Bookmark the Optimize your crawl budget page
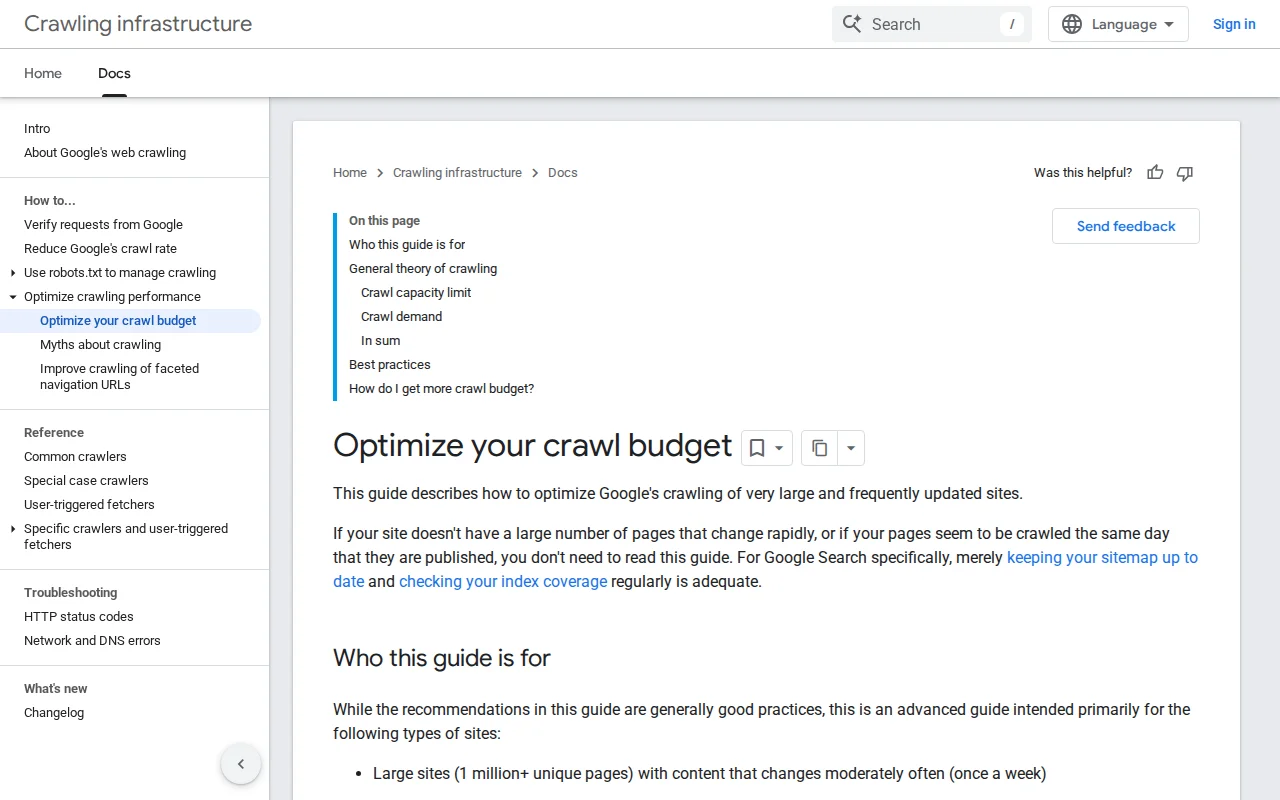This screenshot has height=800, width=1280. (x=757, y=447)
